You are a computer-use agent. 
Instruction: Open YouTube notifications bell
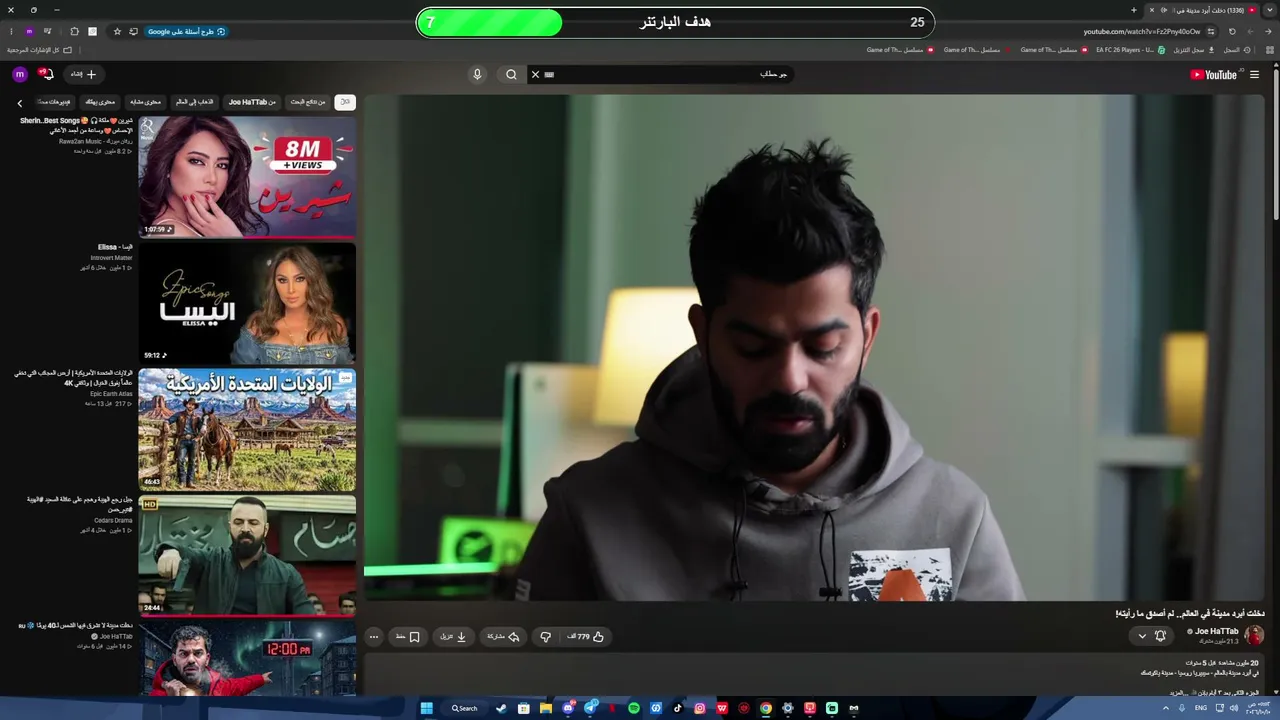[46, 74]
